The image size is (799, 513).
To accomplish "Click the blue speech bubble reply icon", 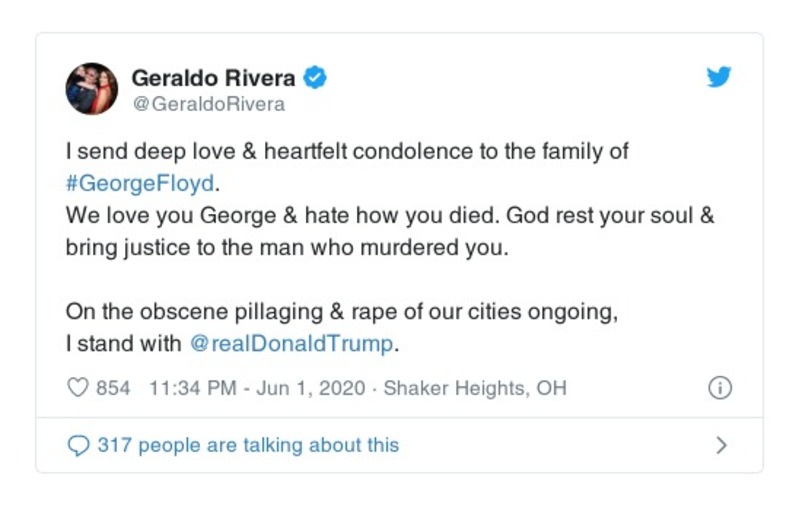I will [77, 445].
